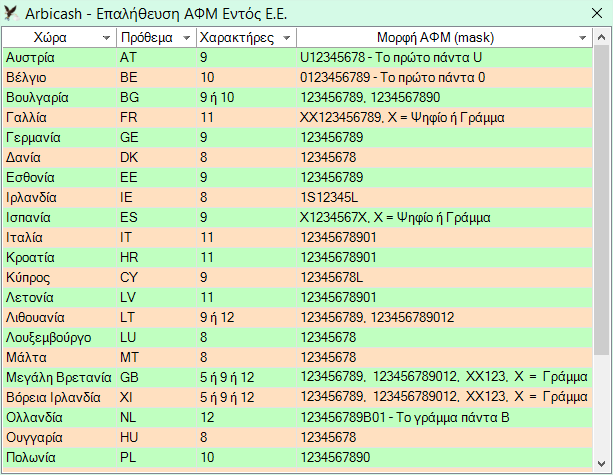Viewport: 613px width, 475px height.
Task: Click mask '123456789B01 - Το γράμμα πάντα Β'
Action: 445,417
